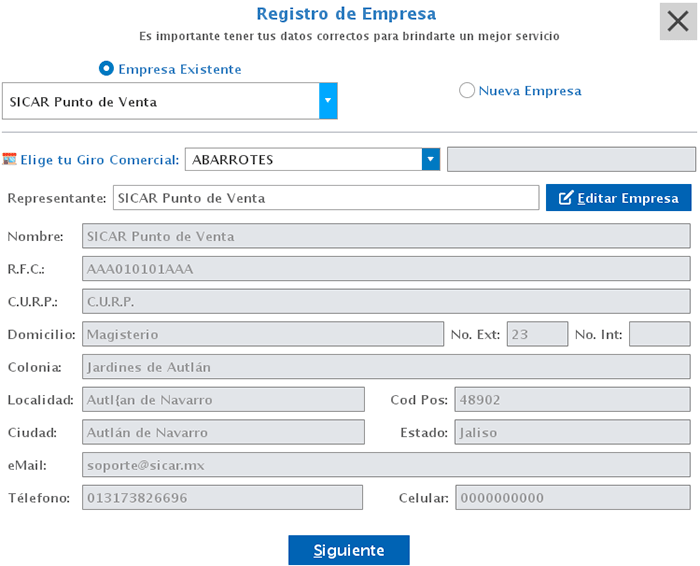The image size is (700, 566).
Task: Click the Ciudad field Autlán de Navarro
Action: click(223, 432)
